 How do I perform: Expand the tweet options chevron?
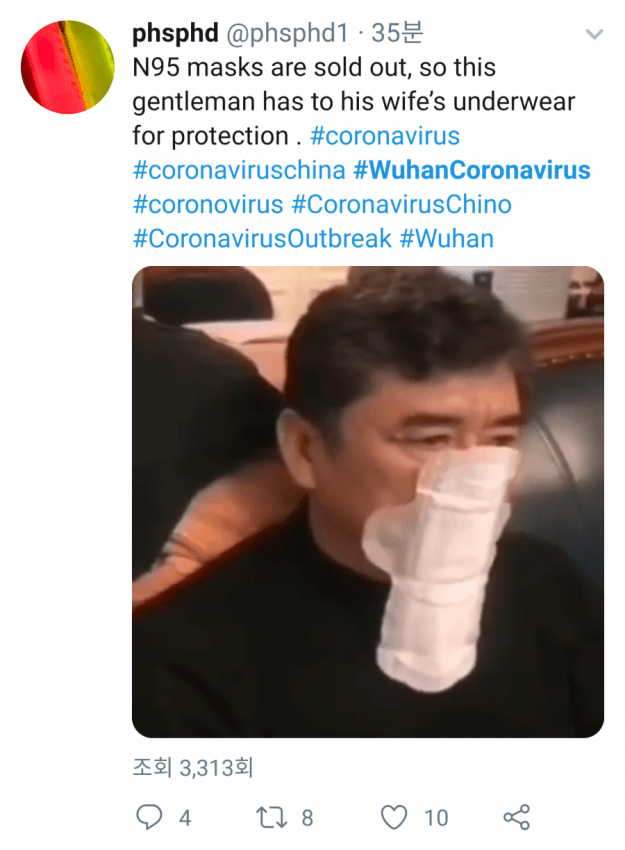click(x=595, y=34)
